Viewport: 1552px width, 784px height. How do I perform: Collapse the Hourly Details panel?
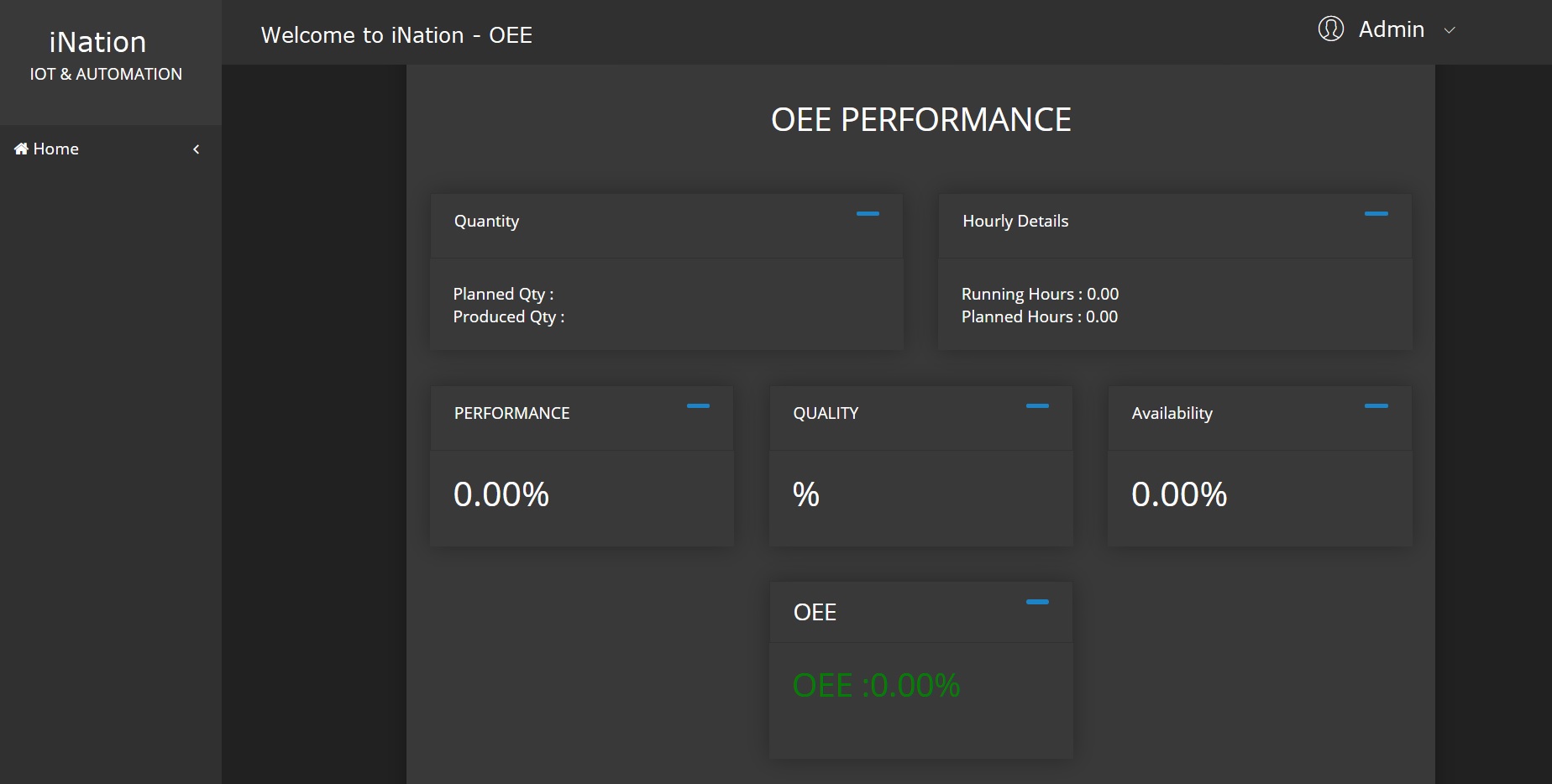(1376, 214)
